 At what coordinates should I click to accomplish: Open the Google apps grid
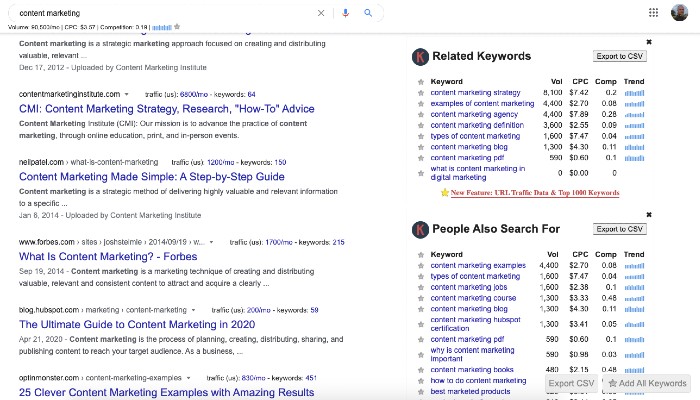[x=653, y=13]
